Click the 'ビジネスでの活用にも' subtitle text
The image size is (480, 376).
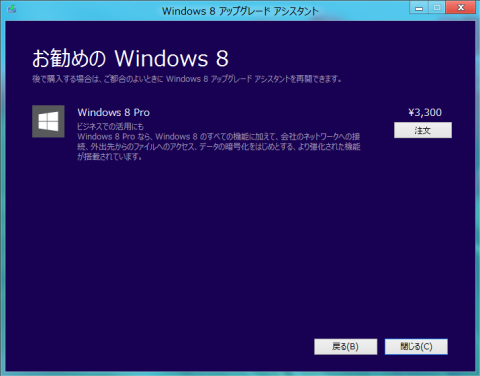point(110,126)
